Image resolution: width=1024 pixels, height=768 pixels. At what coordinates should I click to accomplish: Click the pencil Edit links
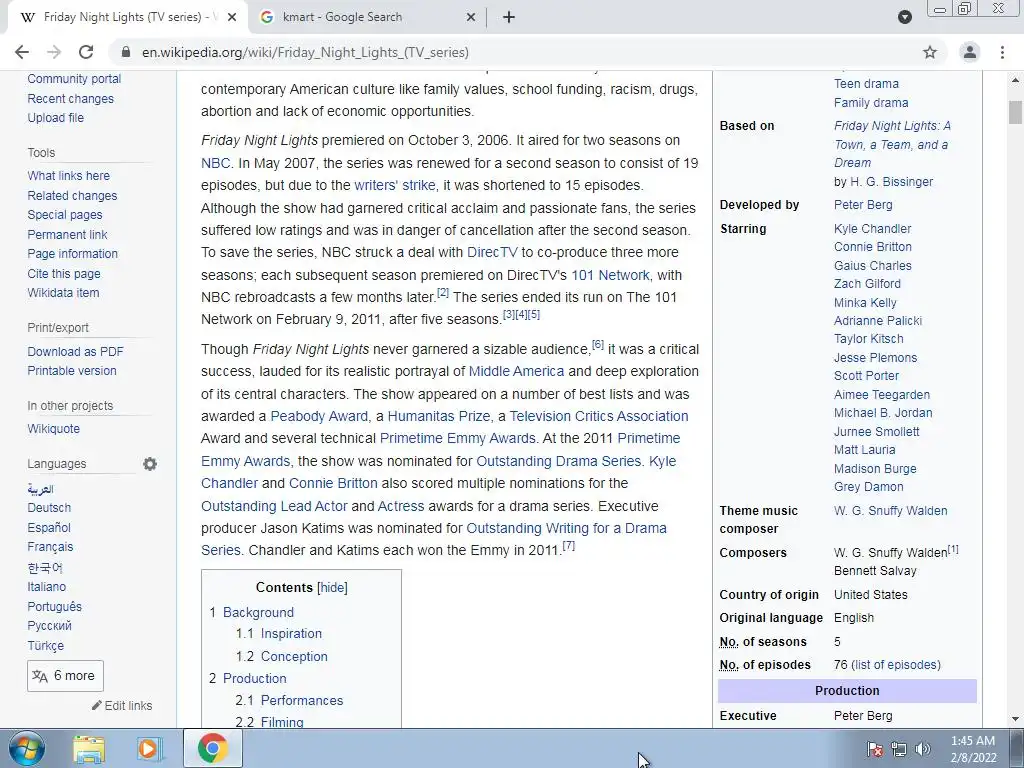click(x=122, y=705)
